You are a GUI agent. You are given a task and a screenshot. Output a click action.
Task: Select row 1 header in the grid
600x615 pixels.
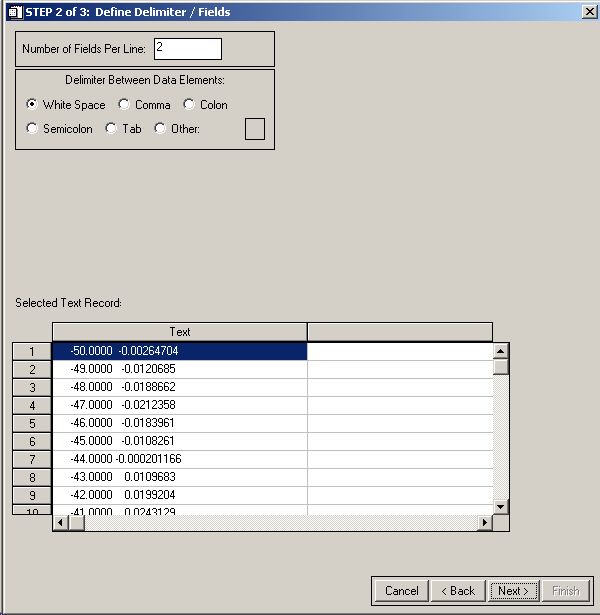point(32,351)
